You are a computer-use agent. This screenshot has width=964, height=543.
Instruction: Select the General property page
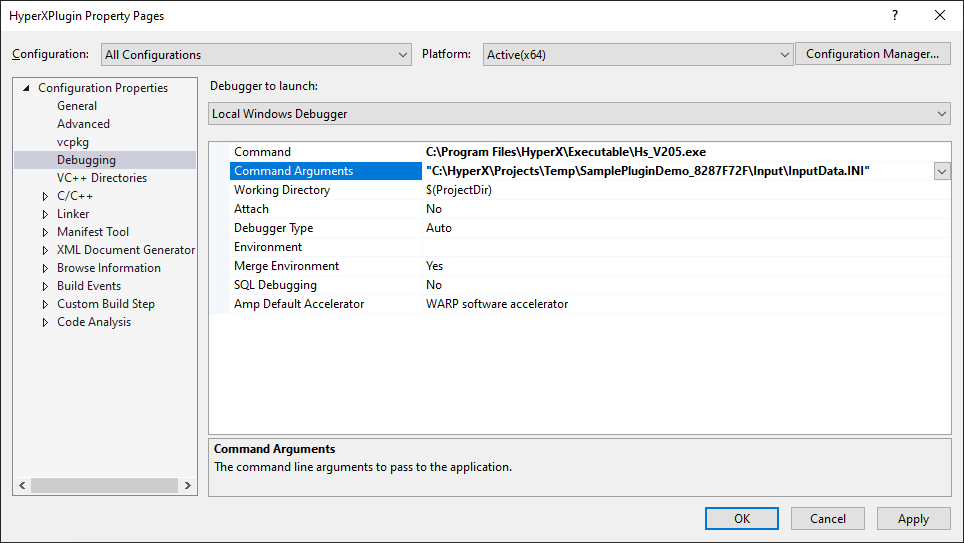click(77, 106)
